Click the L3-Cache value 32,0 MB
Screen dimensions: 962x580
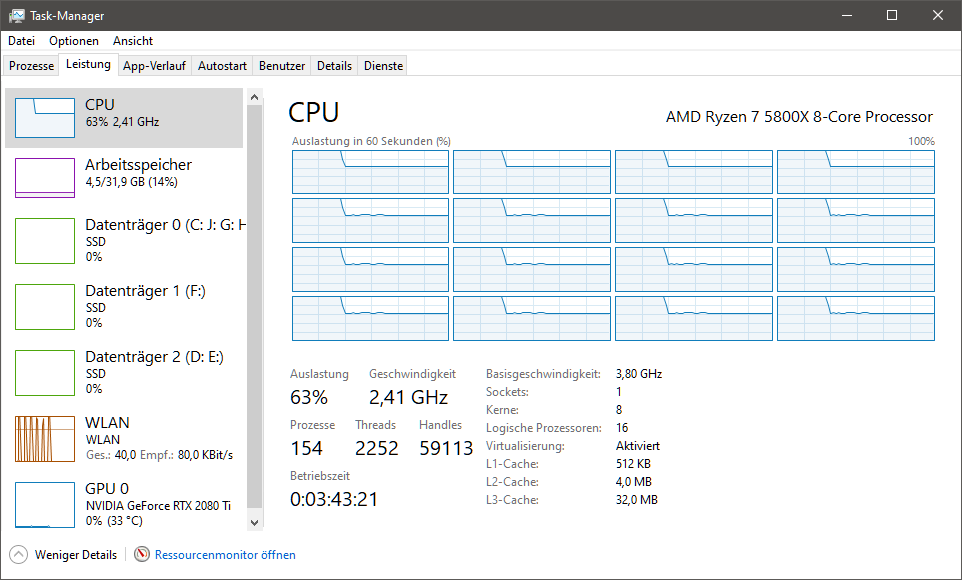pos(636,500)
